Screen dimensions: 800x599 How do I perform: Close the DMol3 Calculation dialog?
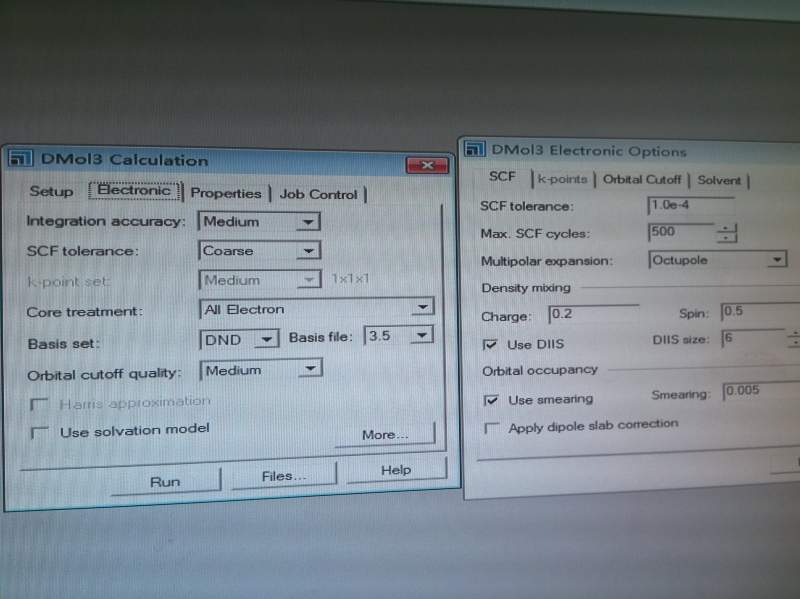[427, 165]
